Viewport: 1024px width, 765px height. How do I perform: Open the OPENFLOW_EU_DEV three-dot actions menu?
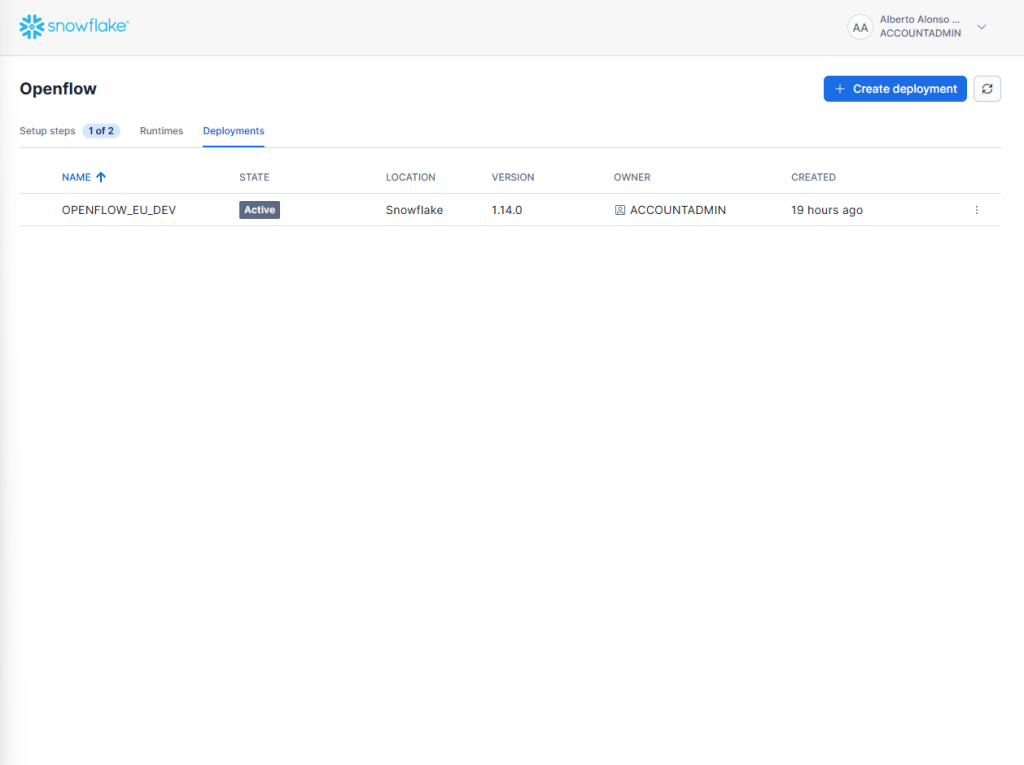[976, 210]
